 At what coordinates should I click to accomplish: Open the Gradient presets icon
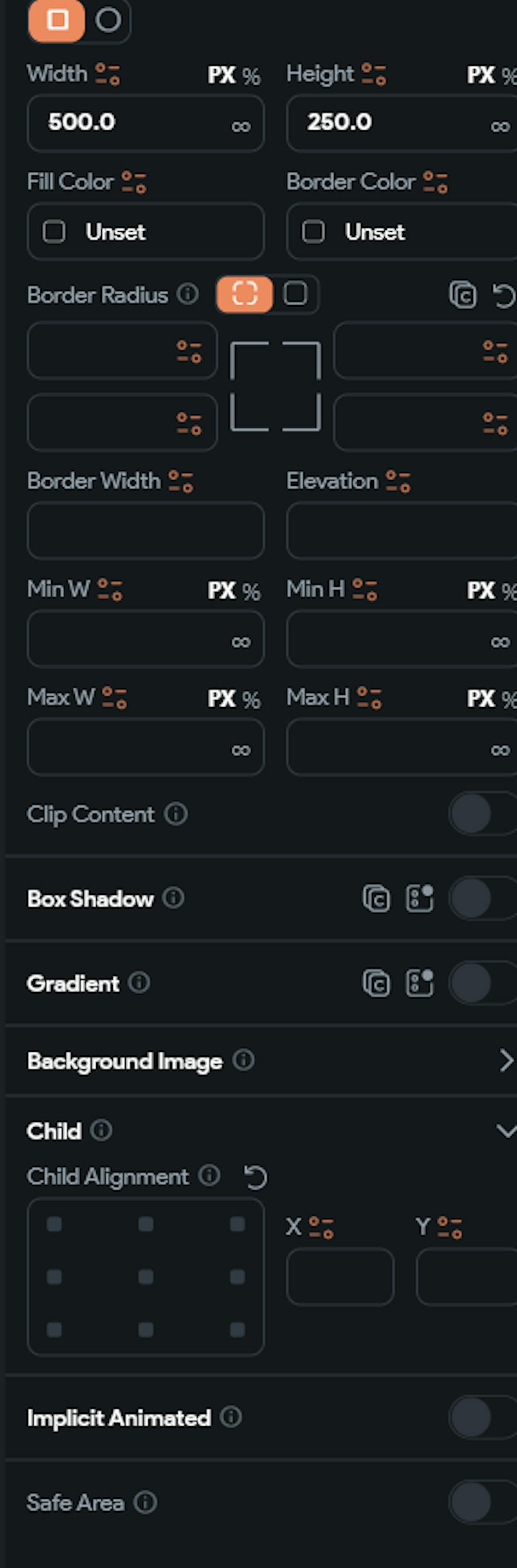click(420, 983)
